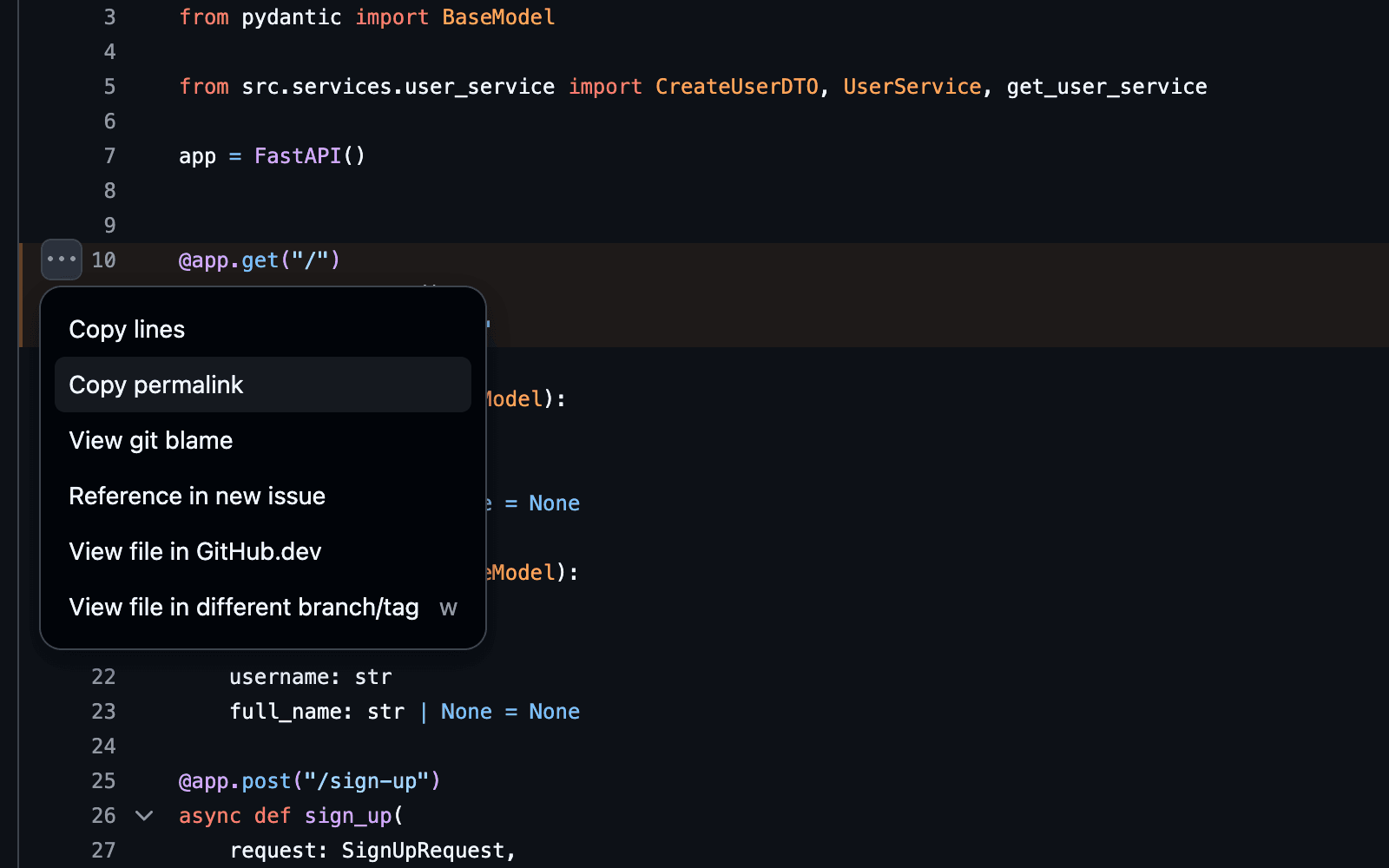Select line number 5
The image size is (1389, 868).
pos(109,86)
